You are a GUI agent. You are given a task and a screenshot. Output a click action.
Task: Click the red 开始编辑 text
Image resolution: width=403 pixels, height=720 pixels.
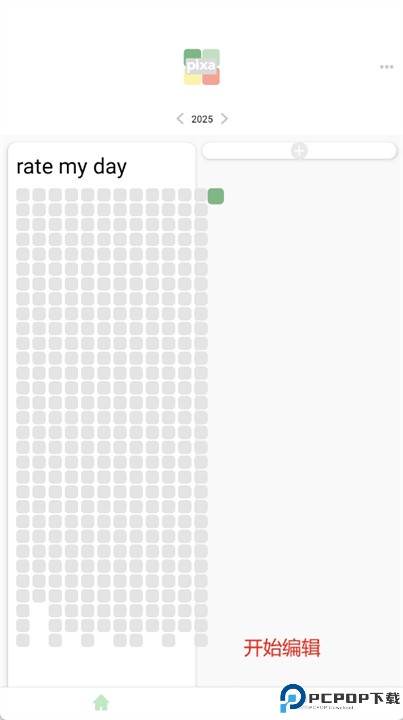coord(281,648)
